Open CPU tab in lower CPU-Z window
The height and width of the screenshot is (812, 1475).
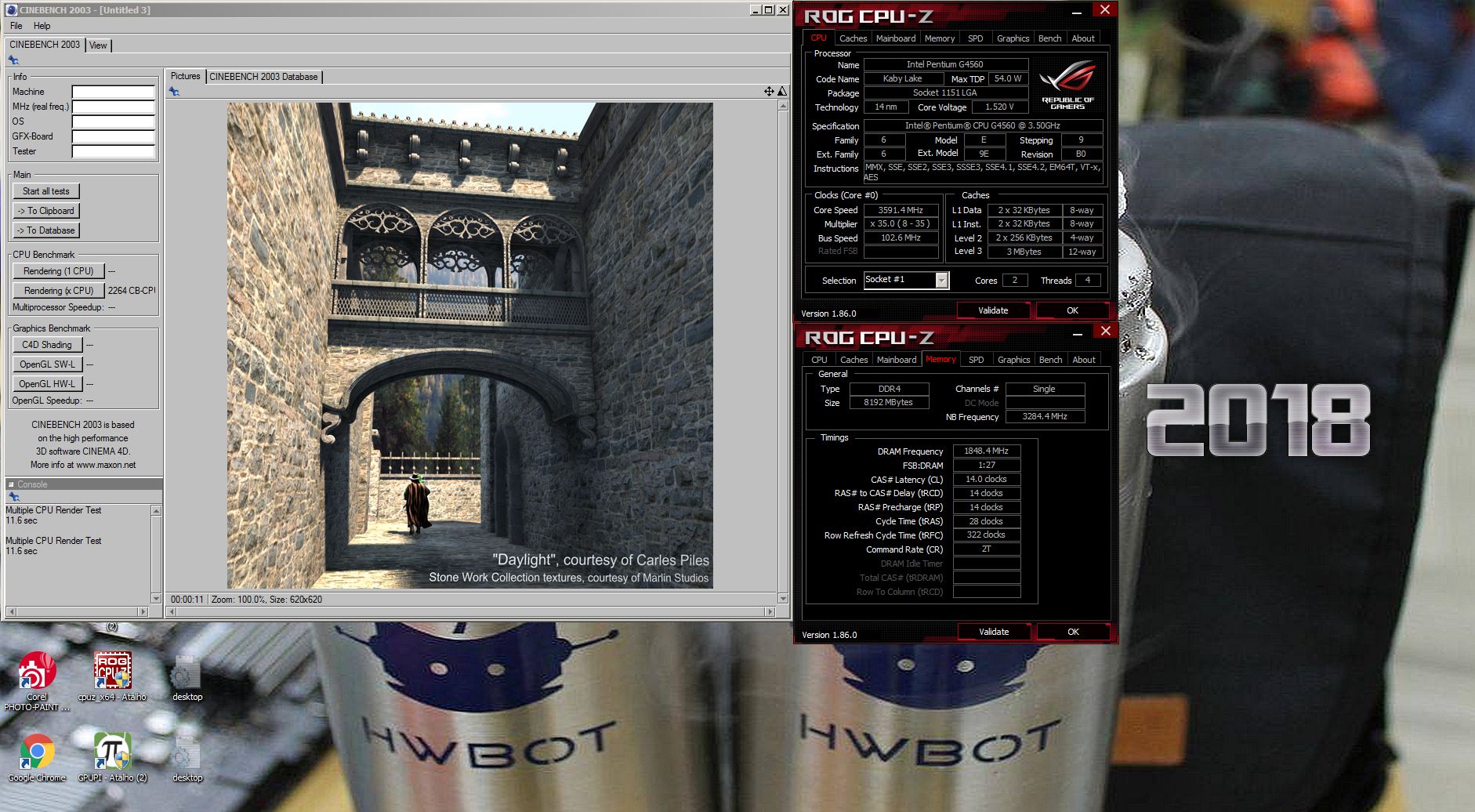tap(819, 360)
